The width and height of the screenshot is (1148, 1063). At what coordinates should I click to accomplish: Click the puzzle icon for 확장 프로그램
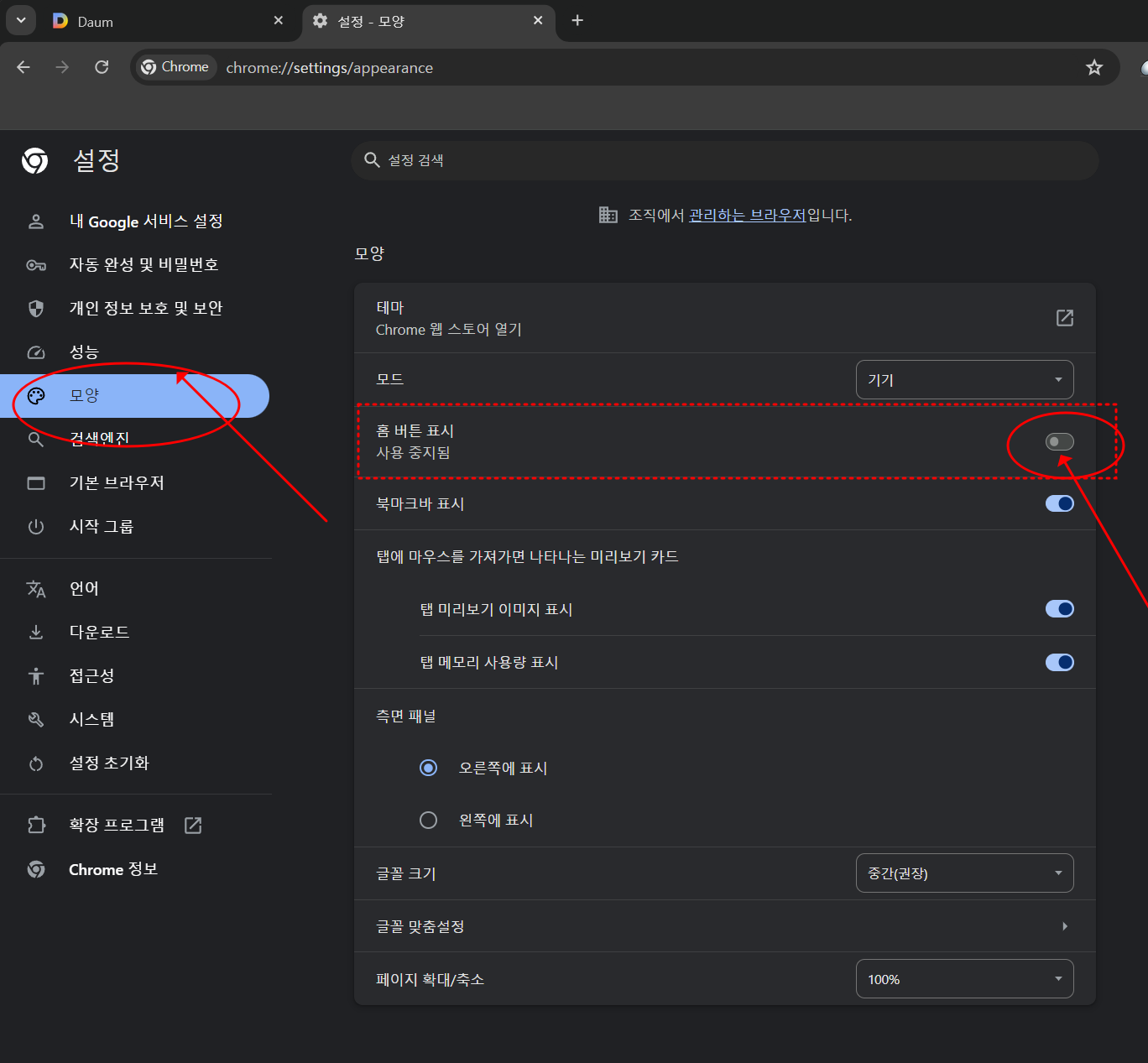36,826
